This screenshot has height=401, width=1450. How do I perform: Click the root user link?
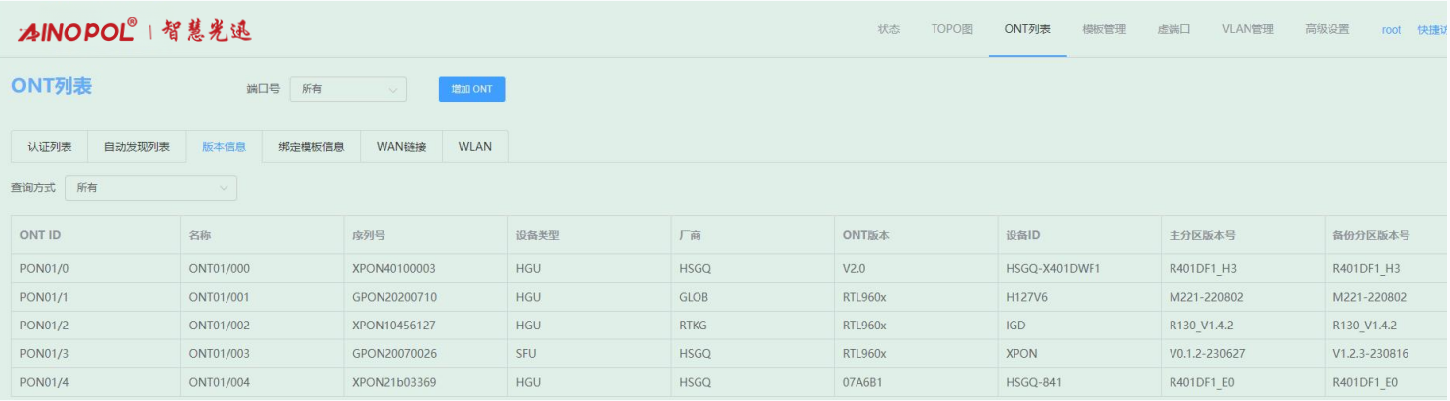[1391, 30]
